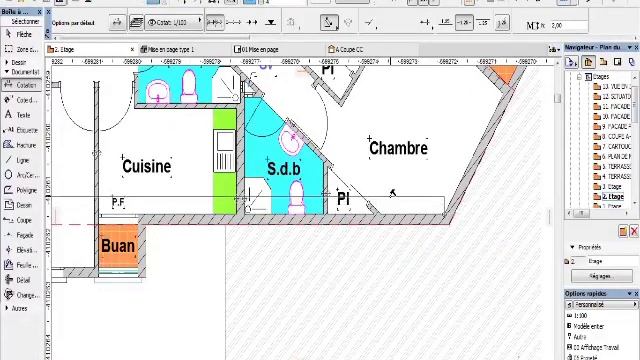Expand the Autres group in toolbox

[x=7, y=308]
